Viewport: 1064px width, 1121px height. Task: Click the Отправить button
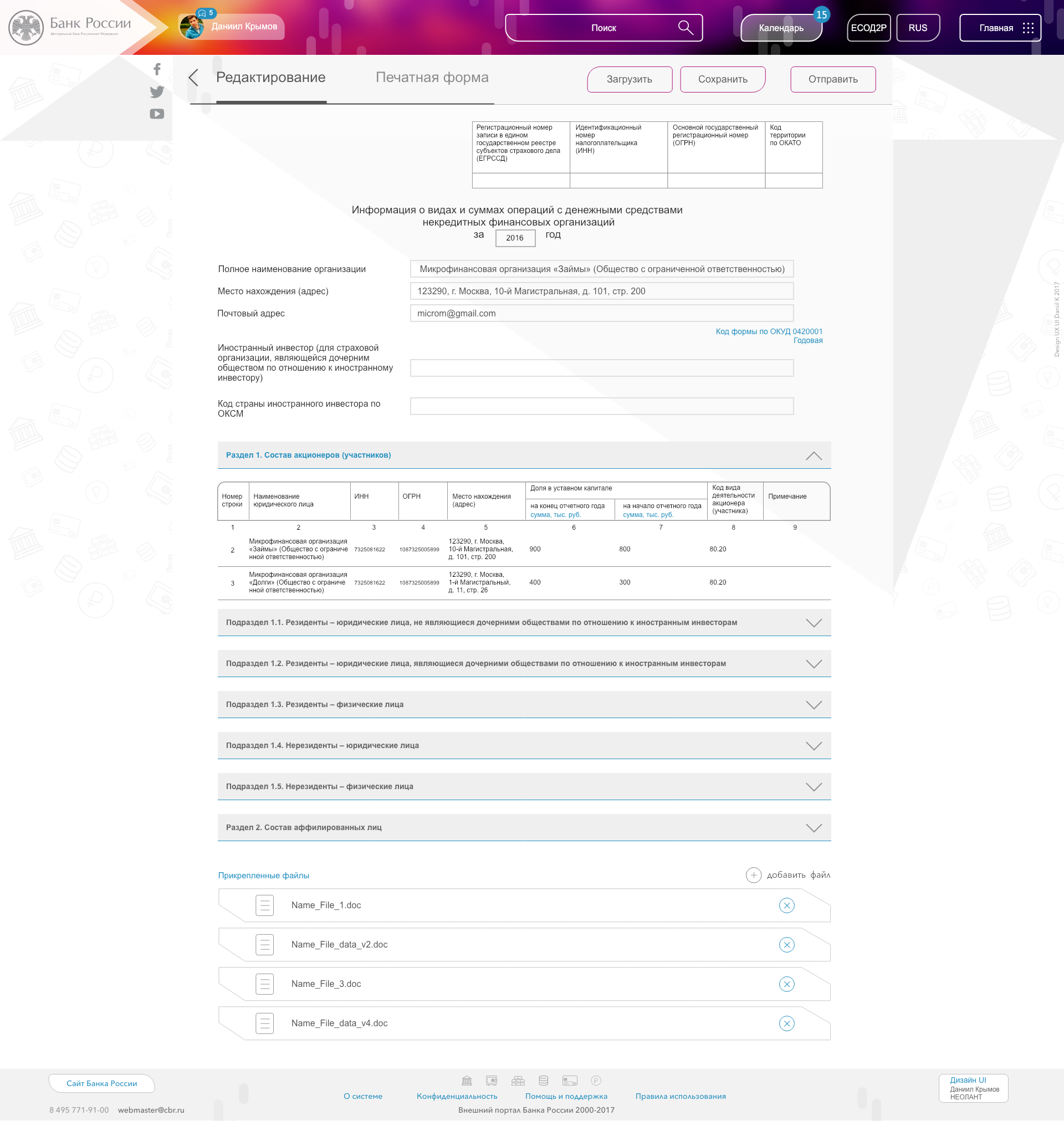[x=832, y=79]
